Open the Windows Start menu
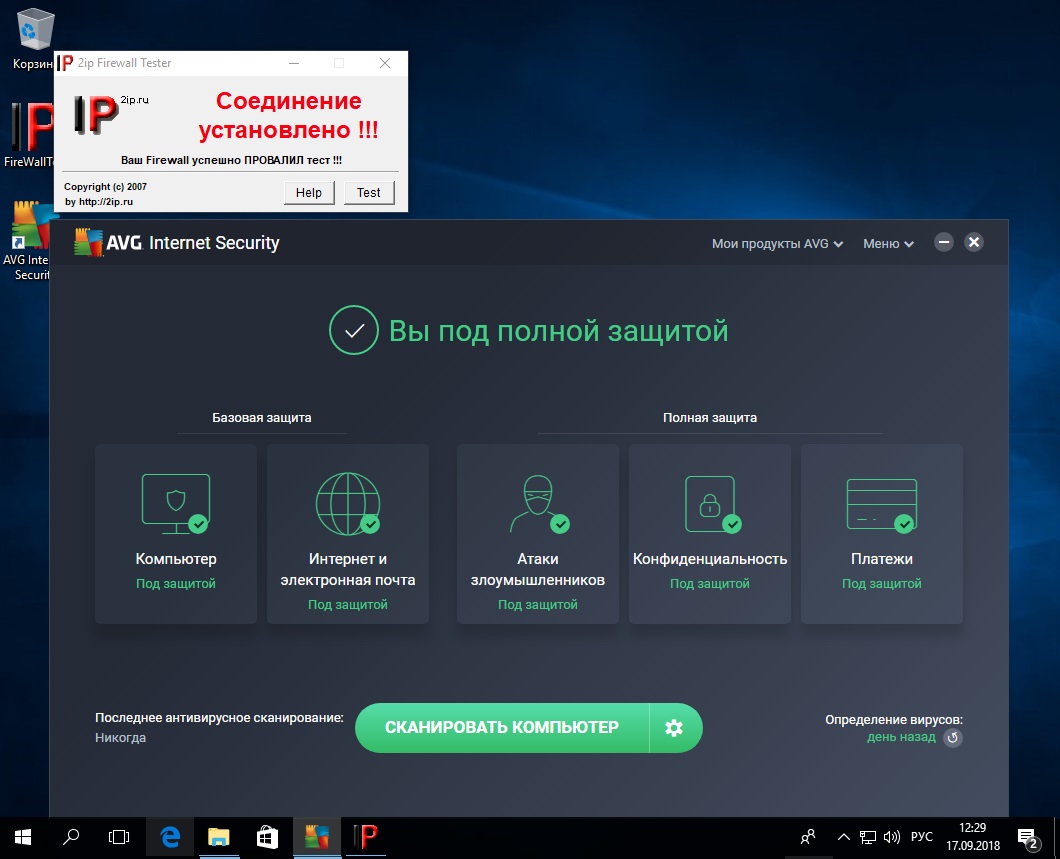Image resolution: width=1060 pixels, height=859 pixels. click(23, 838)
